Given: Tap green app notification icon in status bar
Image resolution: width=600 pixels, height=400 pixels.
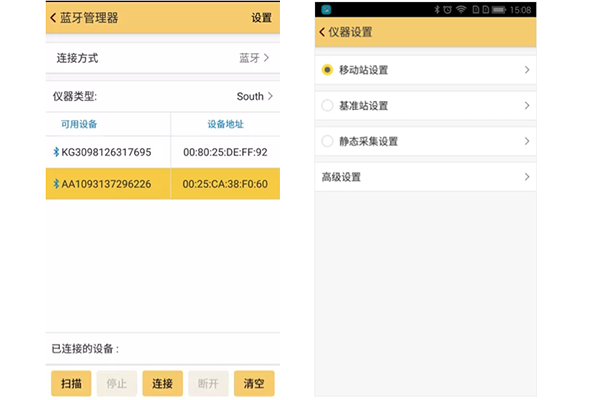Looking at the screenshot, I should pyautogui.click(x=326, y=10).
